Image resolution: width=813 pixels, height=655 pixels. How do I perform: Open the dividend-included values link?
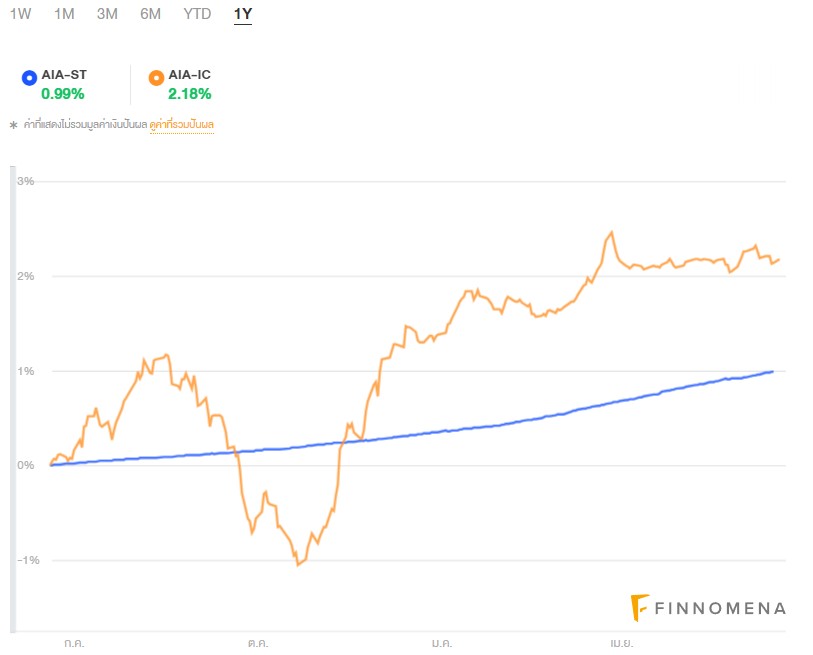tap(182, 125)
